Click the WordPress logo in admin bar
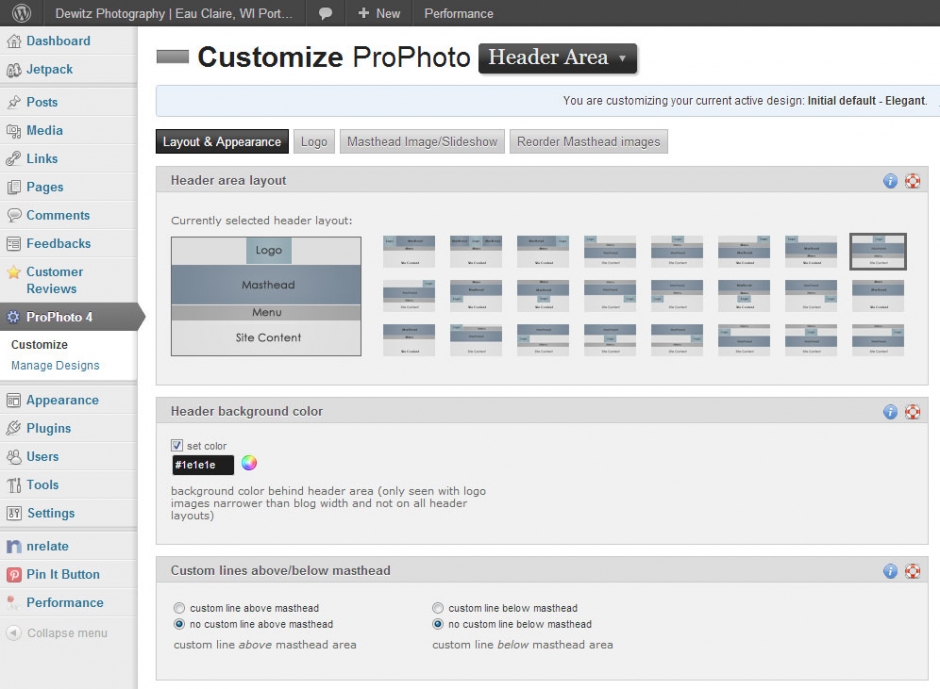Screen dimensions: 940x689 point(22,13)
